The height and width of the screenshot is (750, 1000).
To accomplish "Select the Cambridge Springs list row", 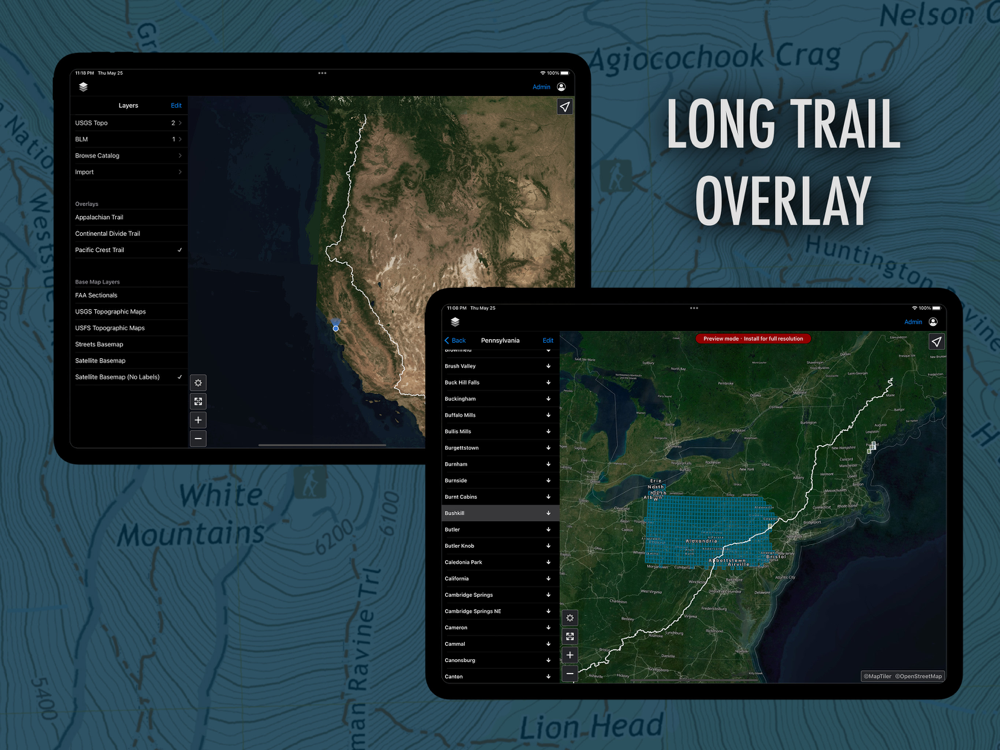I will click(x=500, y=594).
